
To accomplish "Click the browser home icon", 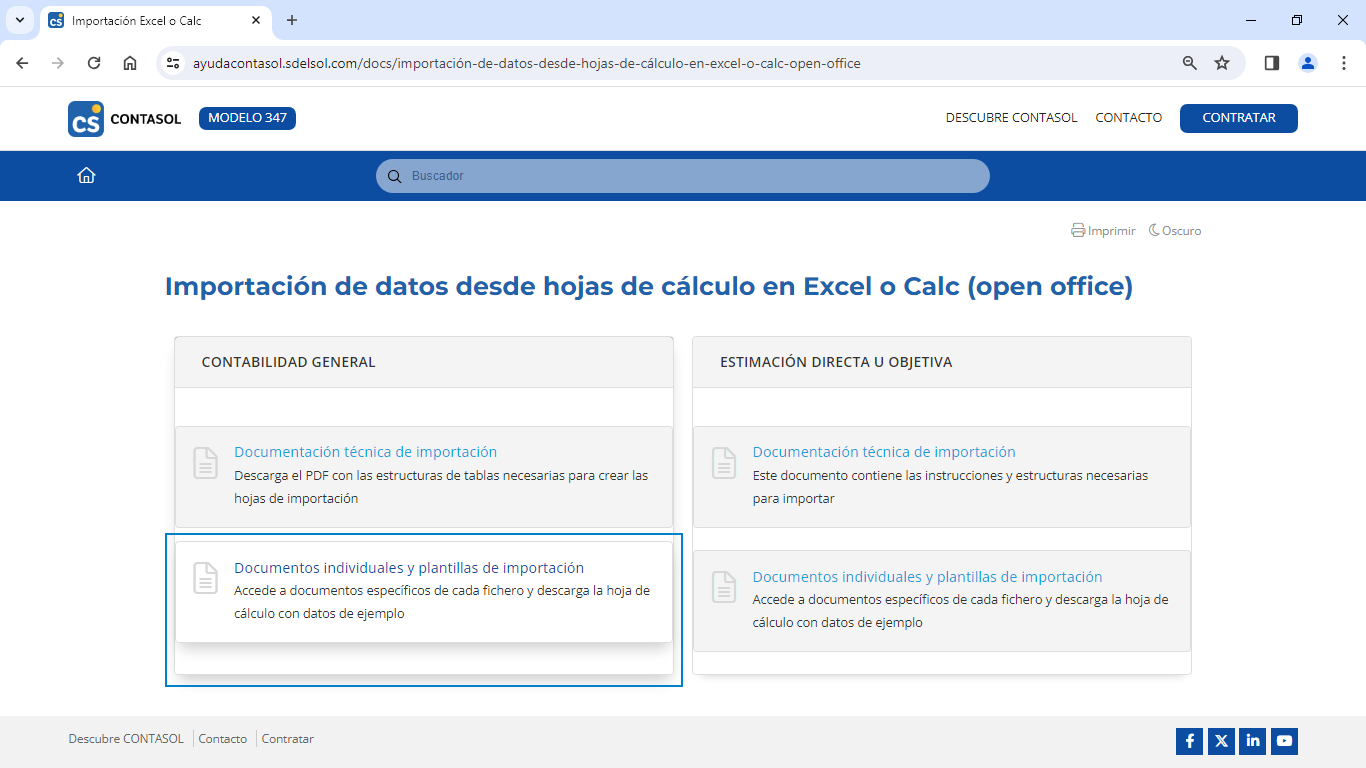I will [x=130, y=63].
